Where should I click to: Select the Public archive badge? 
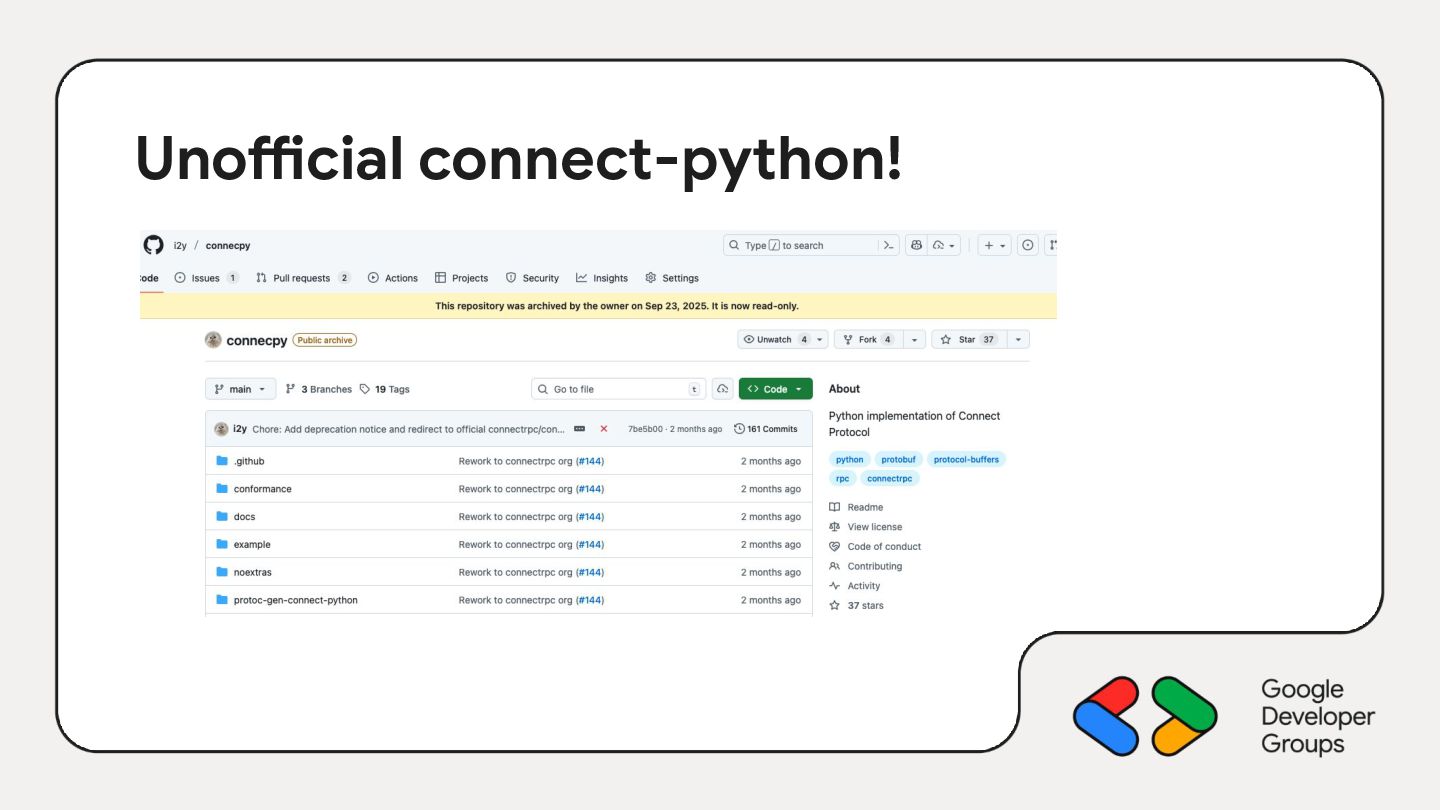[325, 340]
